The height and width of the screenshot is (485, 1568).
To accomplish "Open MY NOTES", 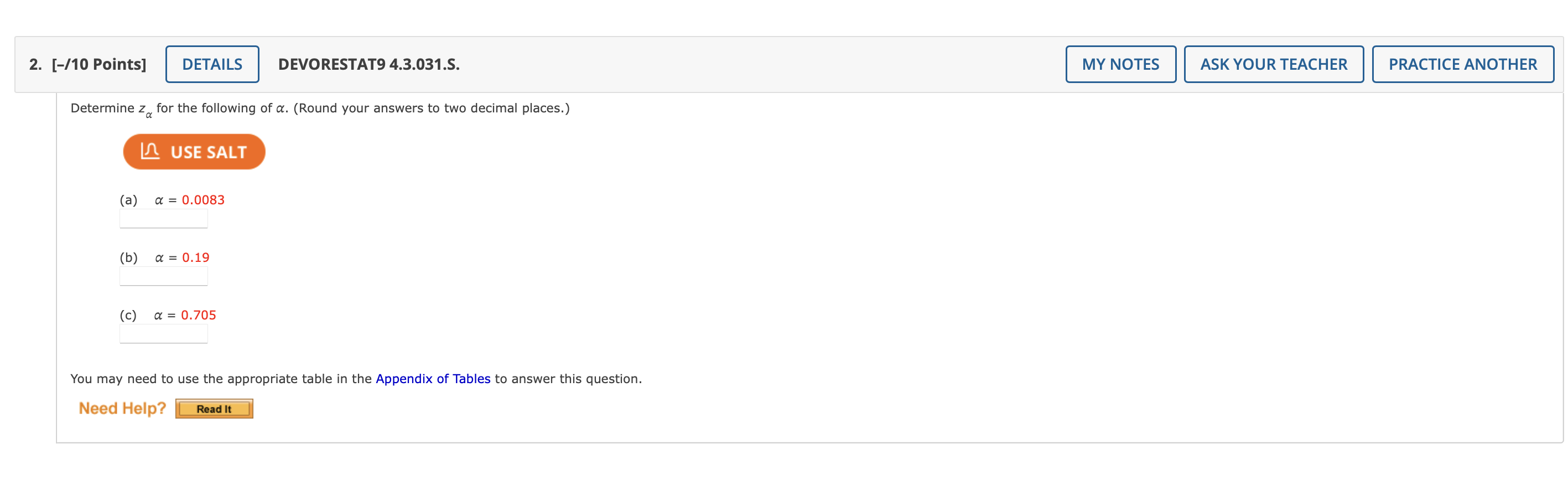I will (1120, 64).
